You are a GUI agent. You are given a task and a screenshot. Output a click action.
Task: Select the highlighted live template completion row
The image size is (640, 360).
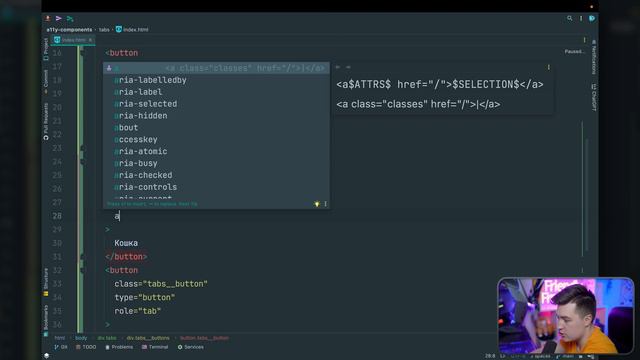click(216, 68)
